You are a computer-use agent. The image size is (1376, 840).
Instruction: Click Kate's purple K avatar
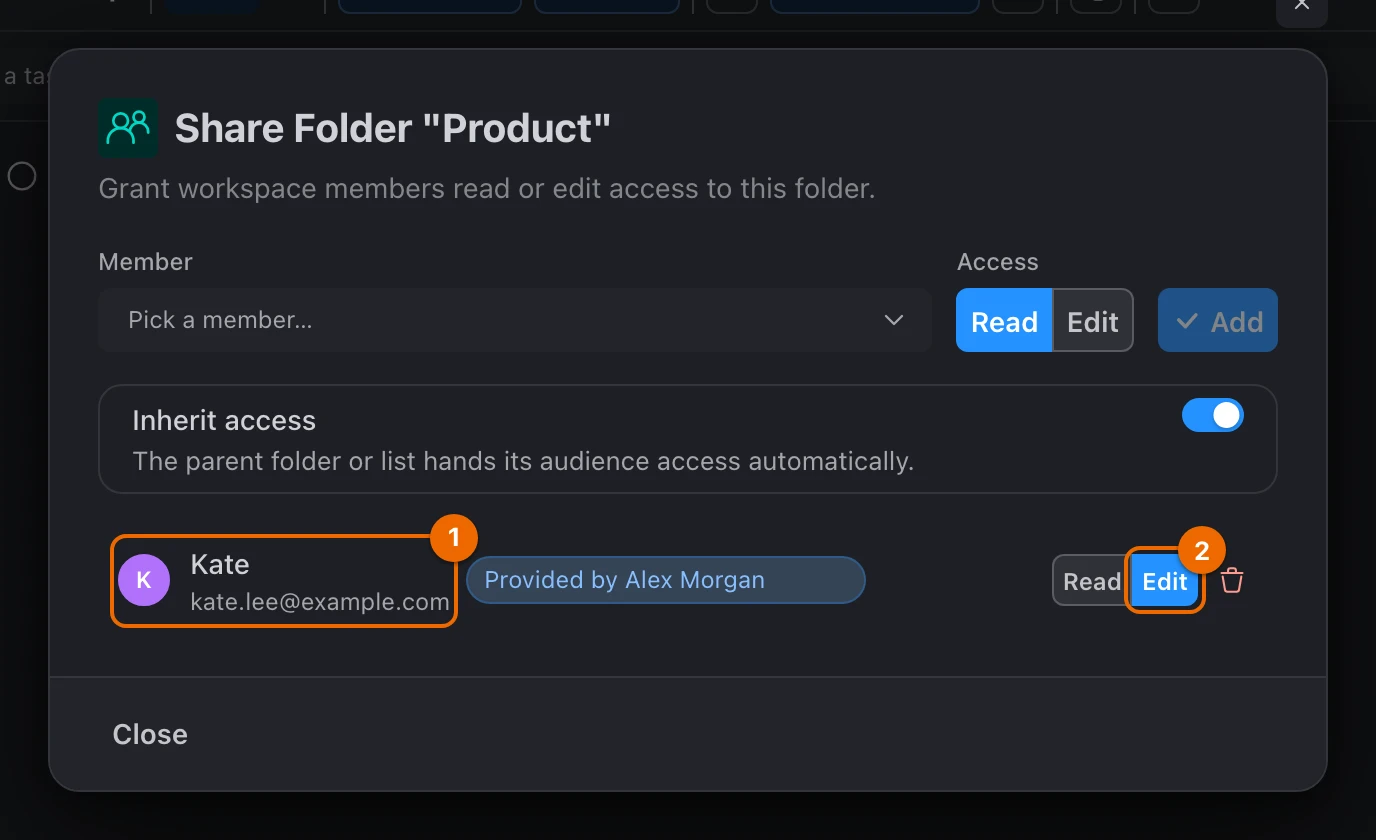coord(144,581)
